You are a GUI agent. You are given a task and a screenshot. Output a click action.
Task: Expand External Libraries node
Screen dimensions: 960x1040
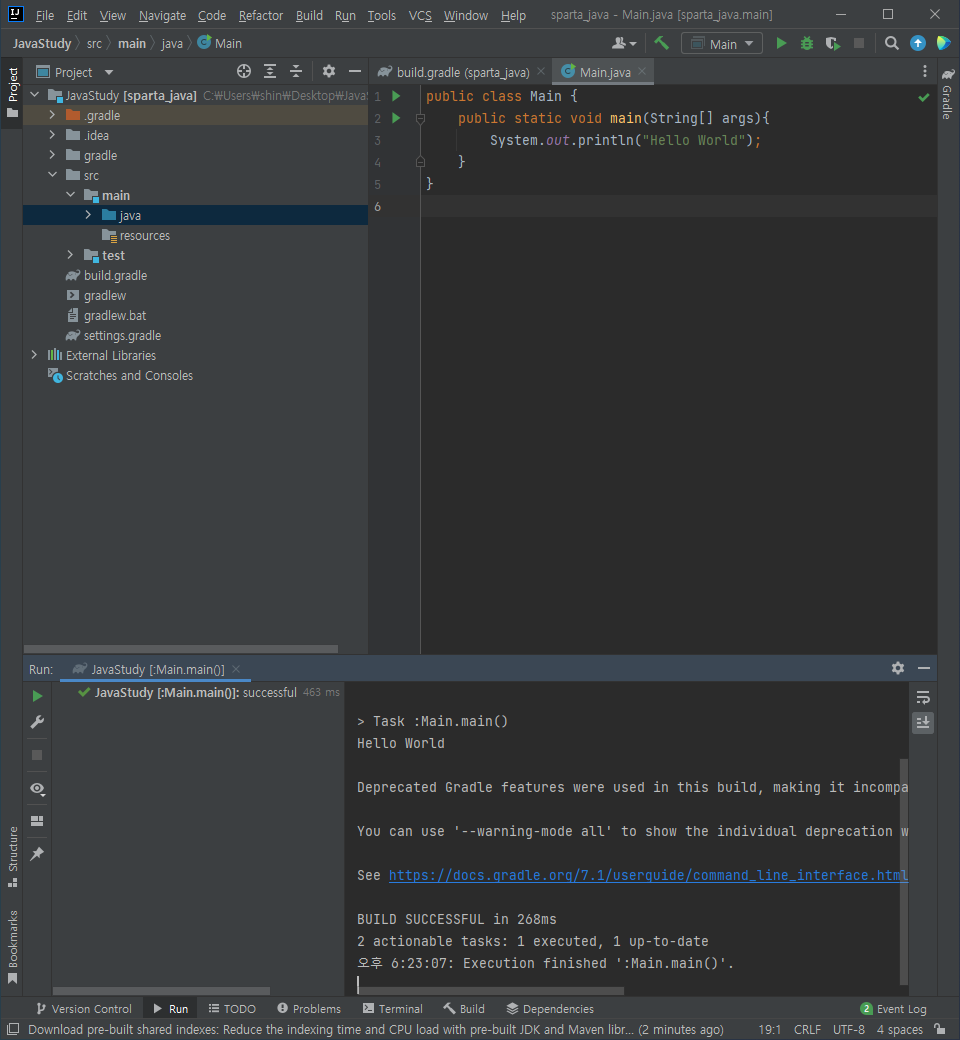(x=34, y=356)
